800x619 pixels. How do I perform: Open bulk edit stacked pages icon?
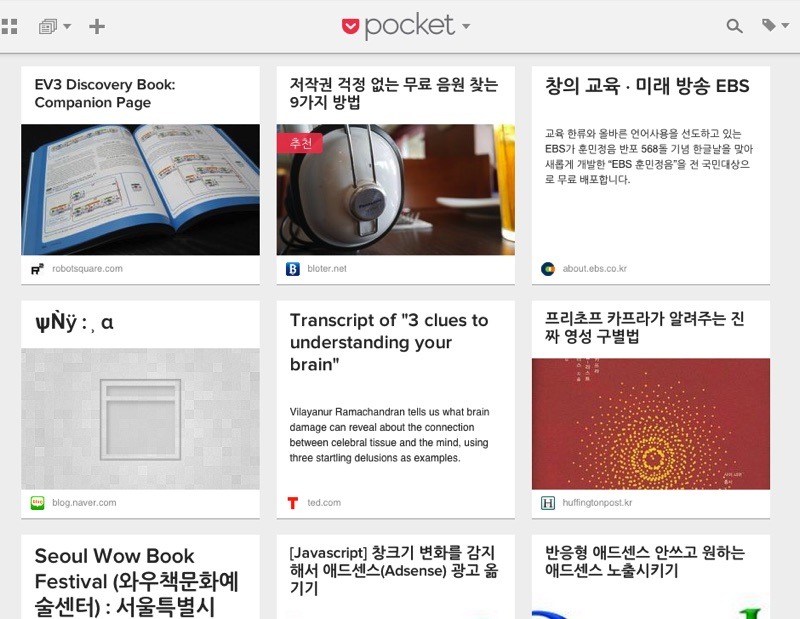pyautogui.click(x=47, y=26)
